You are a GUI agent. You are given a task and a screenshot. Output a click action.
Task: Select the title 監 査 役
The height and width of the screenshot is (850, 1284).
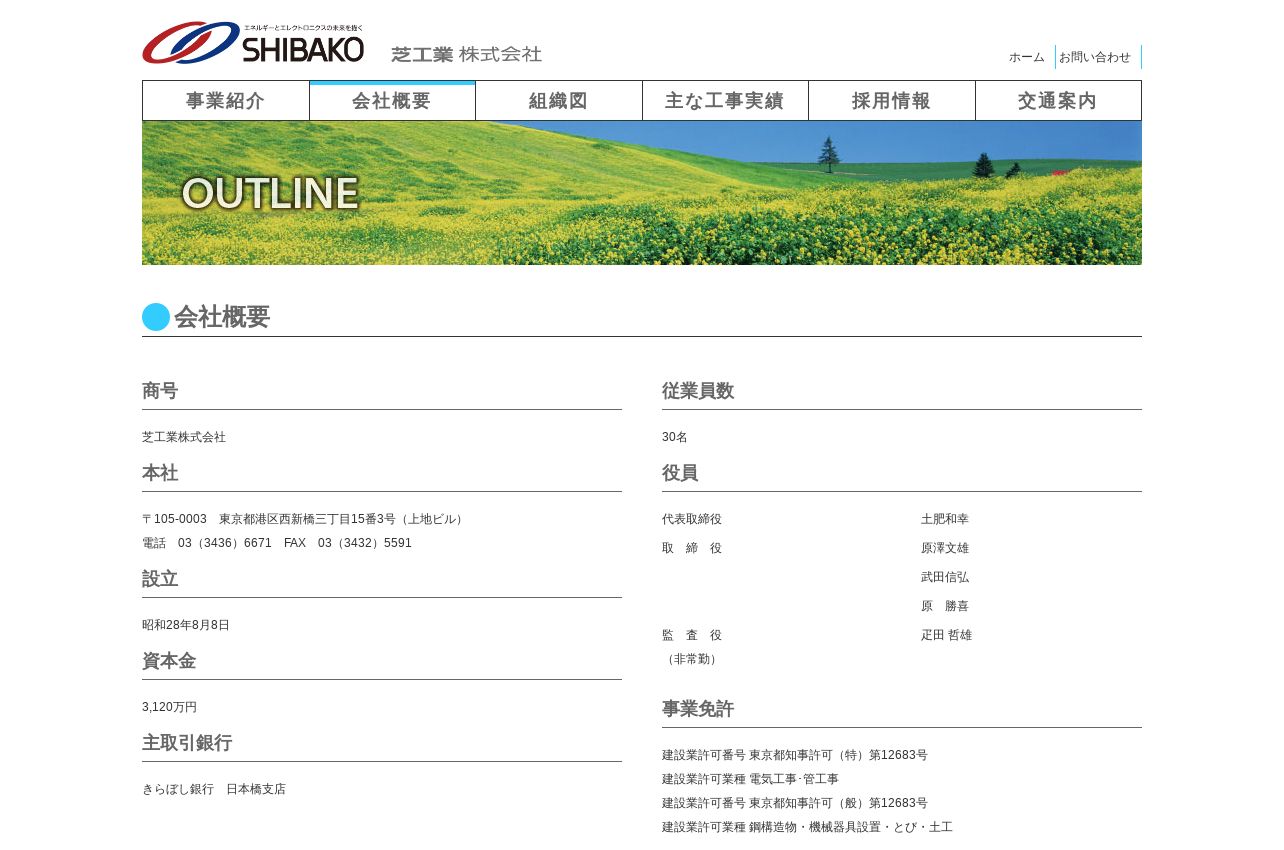pos(692,635)
